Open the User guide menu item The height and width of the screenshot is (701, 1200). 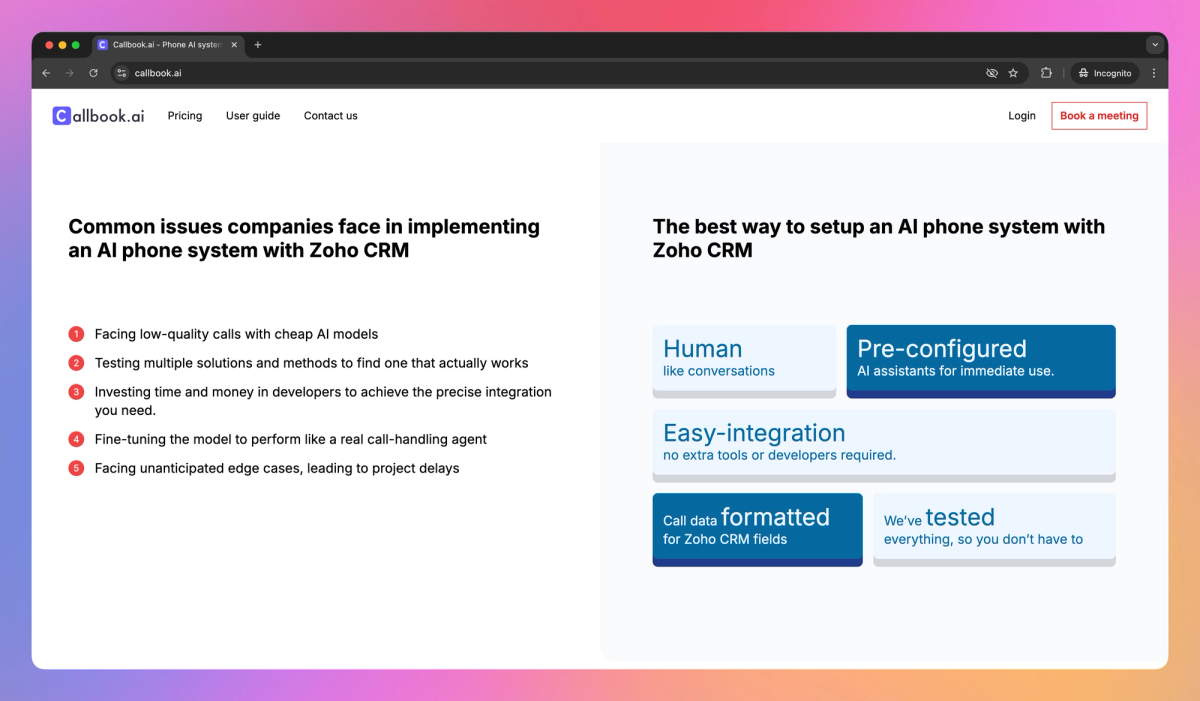coord(253,116)
